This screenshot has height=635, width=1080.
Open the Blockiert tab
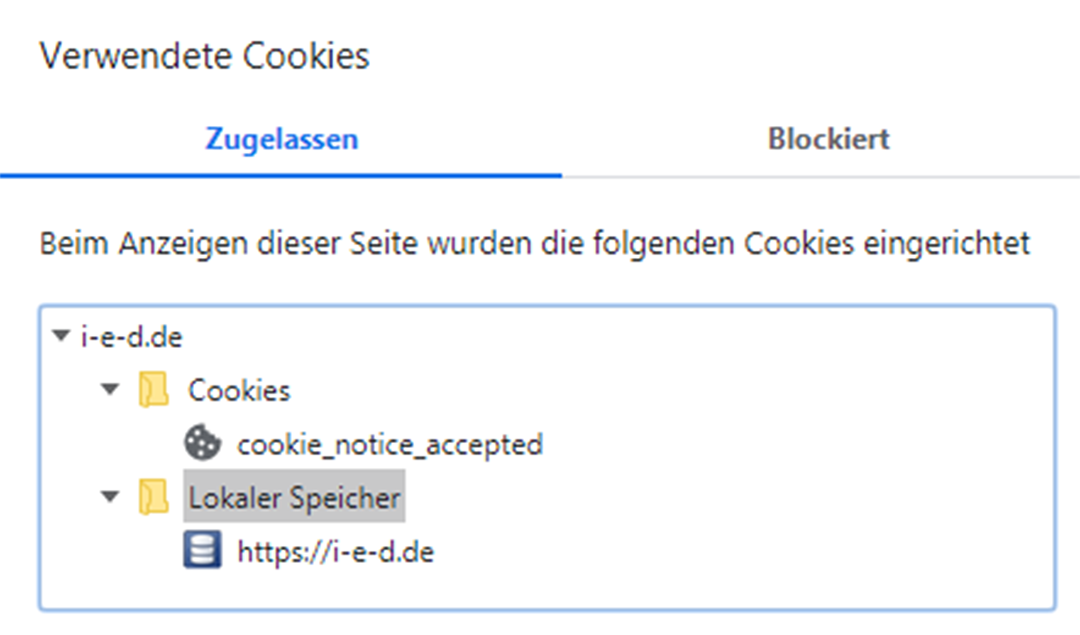[x=828, y=139]
